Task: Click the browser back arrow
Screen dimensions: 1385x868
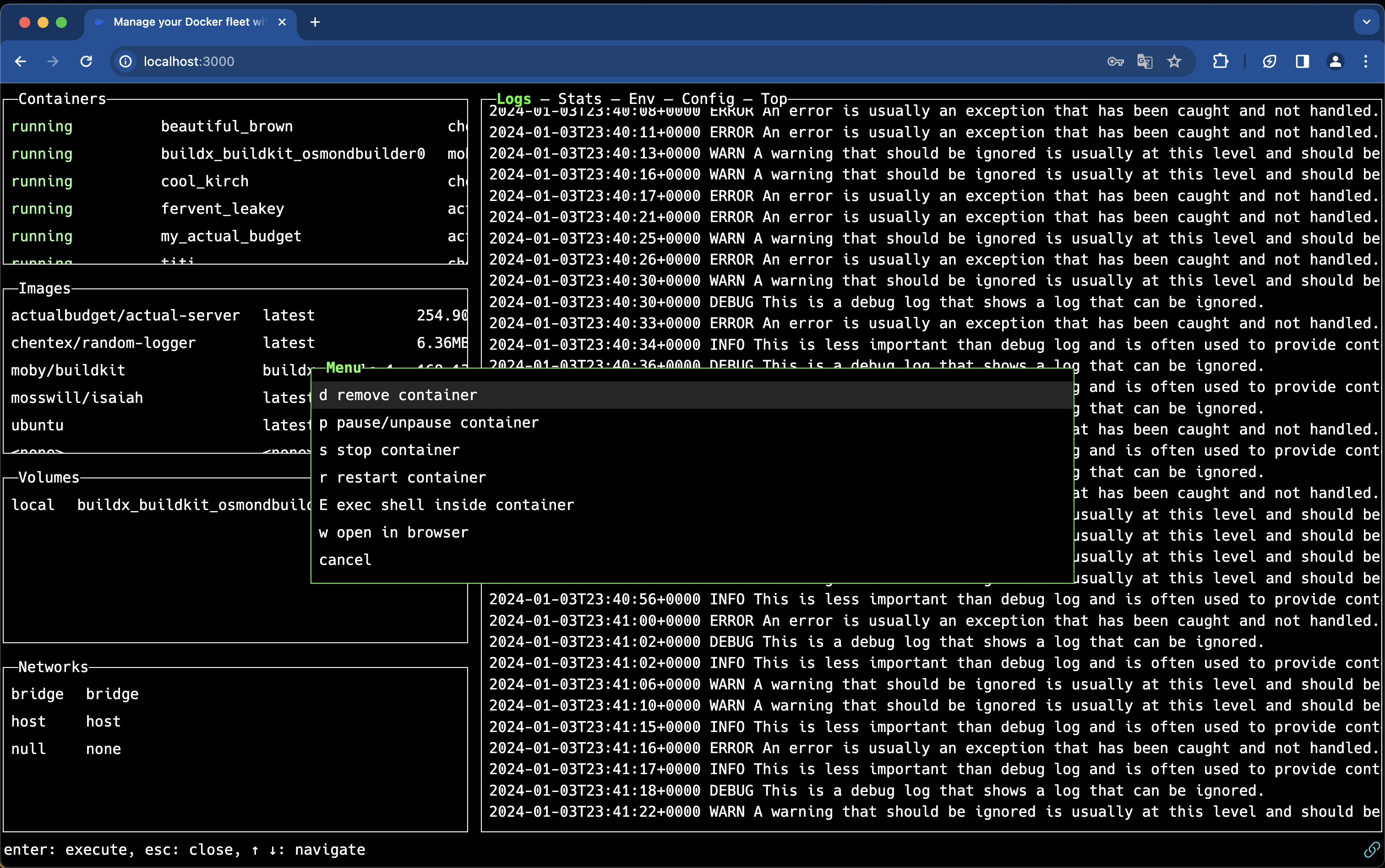Action: point(21,61)
